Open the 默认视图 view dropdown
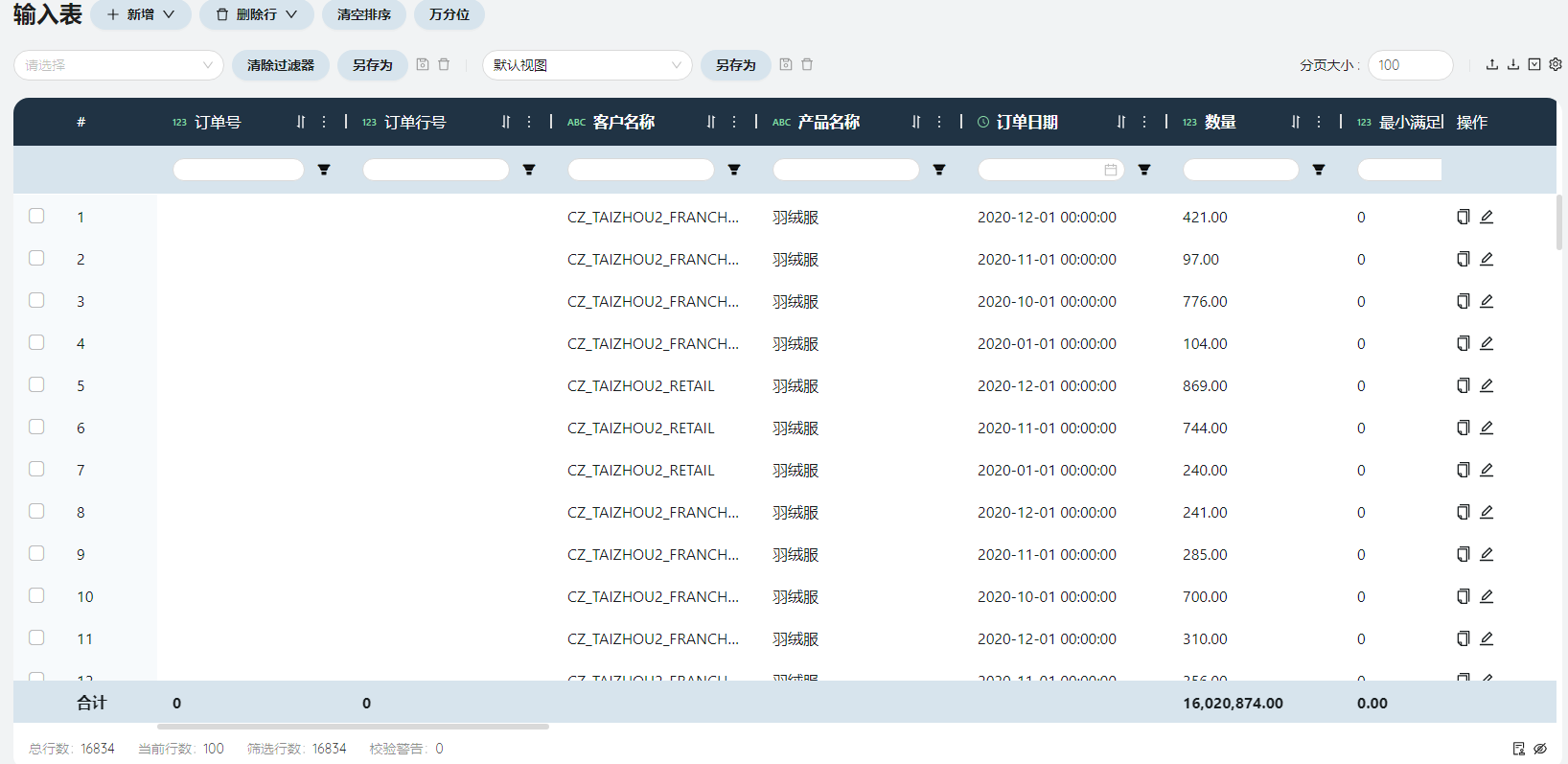Viewport: 1568px width, 764px height. (588, 65)
